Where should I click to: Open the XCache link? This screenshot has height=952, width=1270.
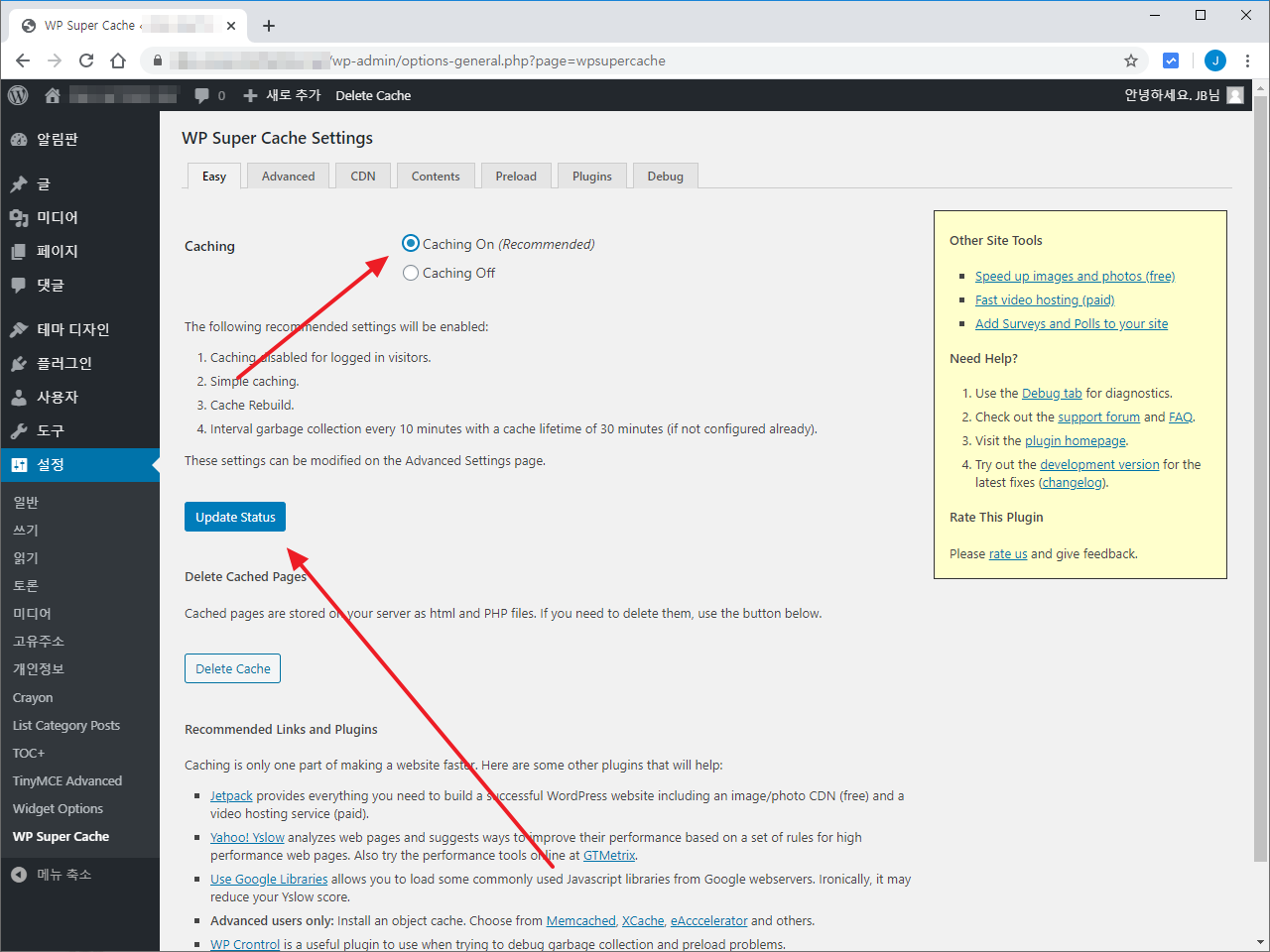click(643, 920)
